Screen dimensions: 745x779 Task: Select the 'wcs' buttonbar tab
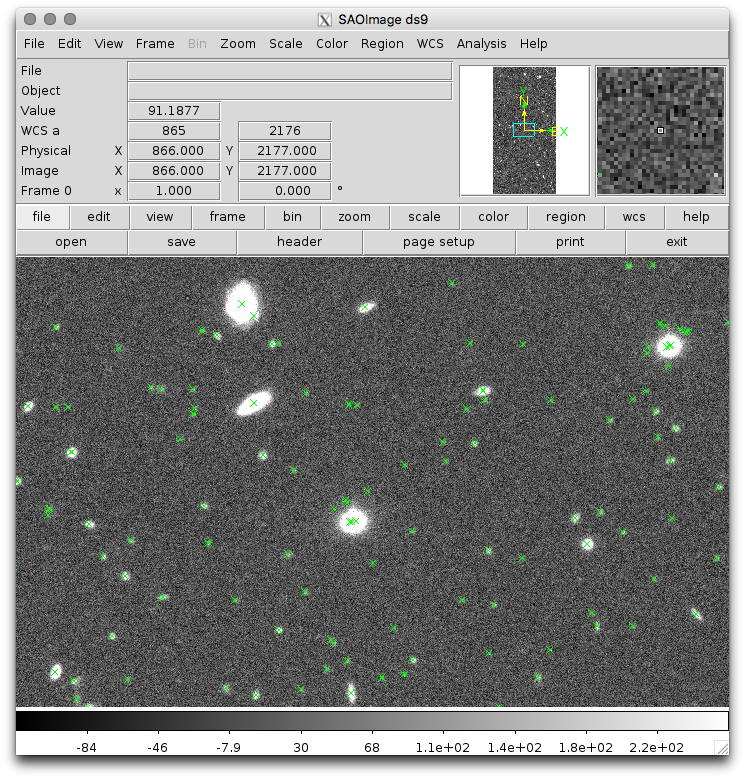(x=634, y=217)
